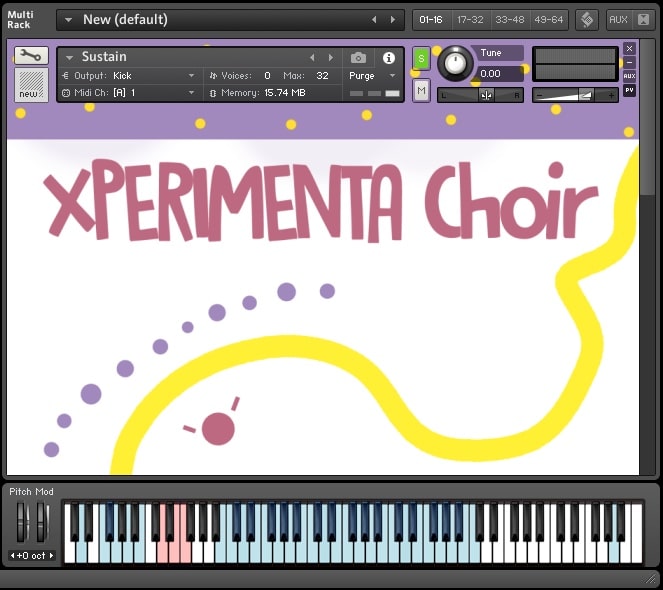This screenshot has width=663, height=590.
Task: Toggle the Mute (M) button
Action: pos(421,90)
